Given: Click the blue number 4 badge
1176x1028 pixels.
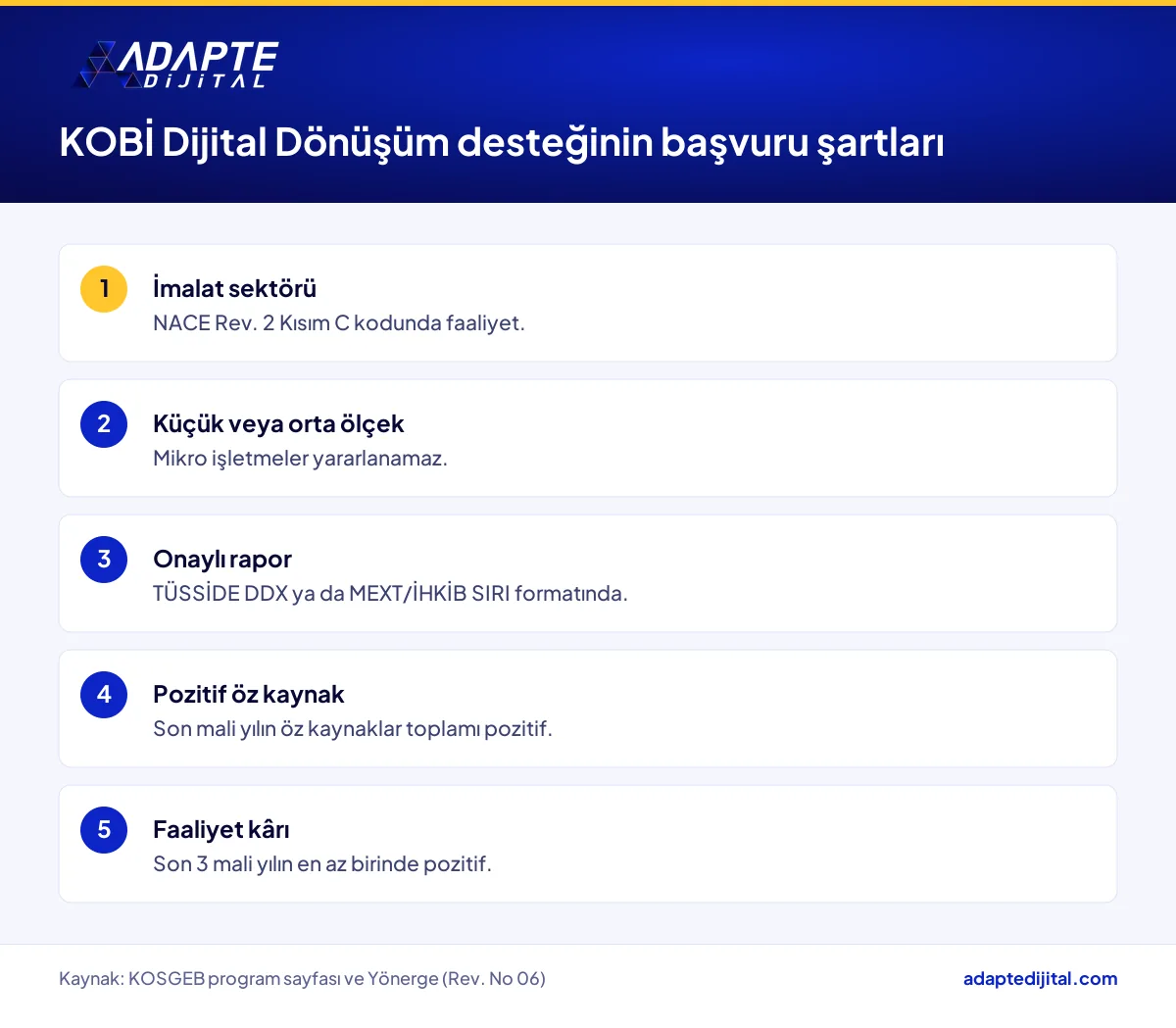Looking at the screenshot, I should point(104,695).
